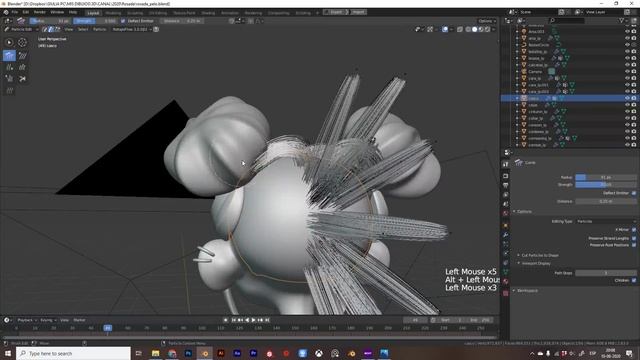The height and width of the screenshot is (360, 640).
Task: Switch to the Shading workspace tab
Action: [x=208, y=13]
